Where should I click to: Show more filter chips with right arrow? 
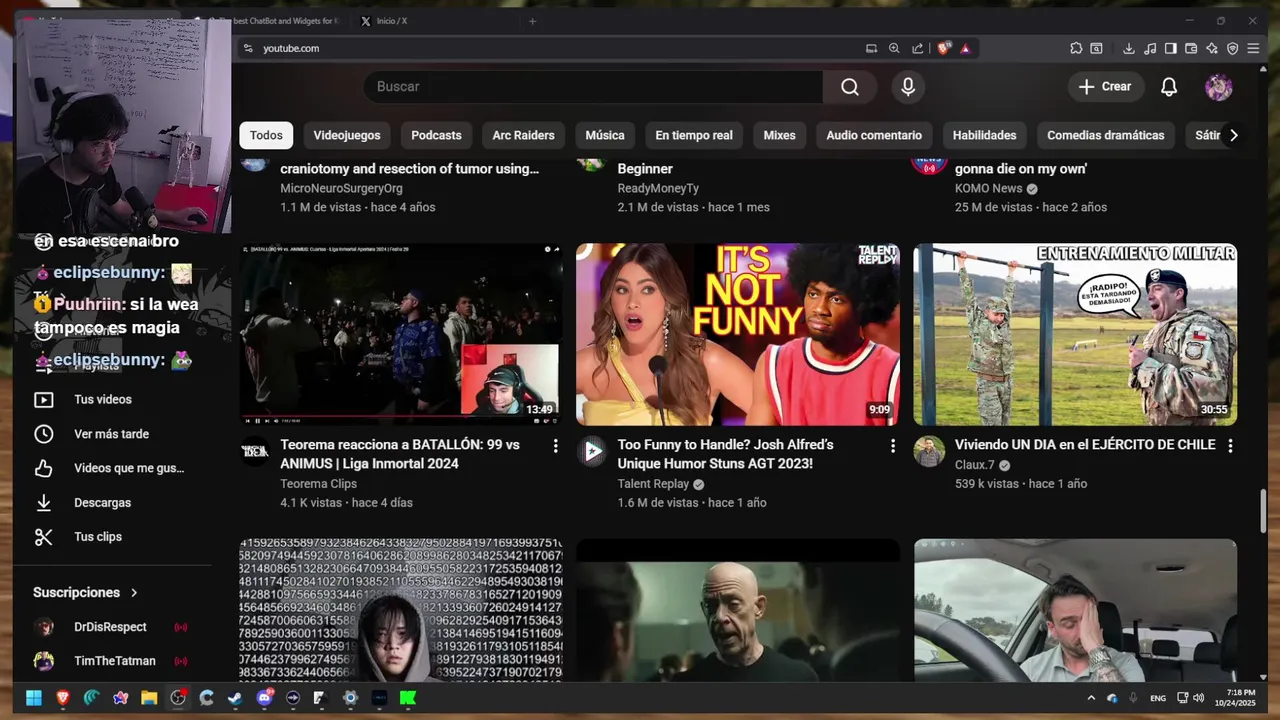click(1233, 135)
